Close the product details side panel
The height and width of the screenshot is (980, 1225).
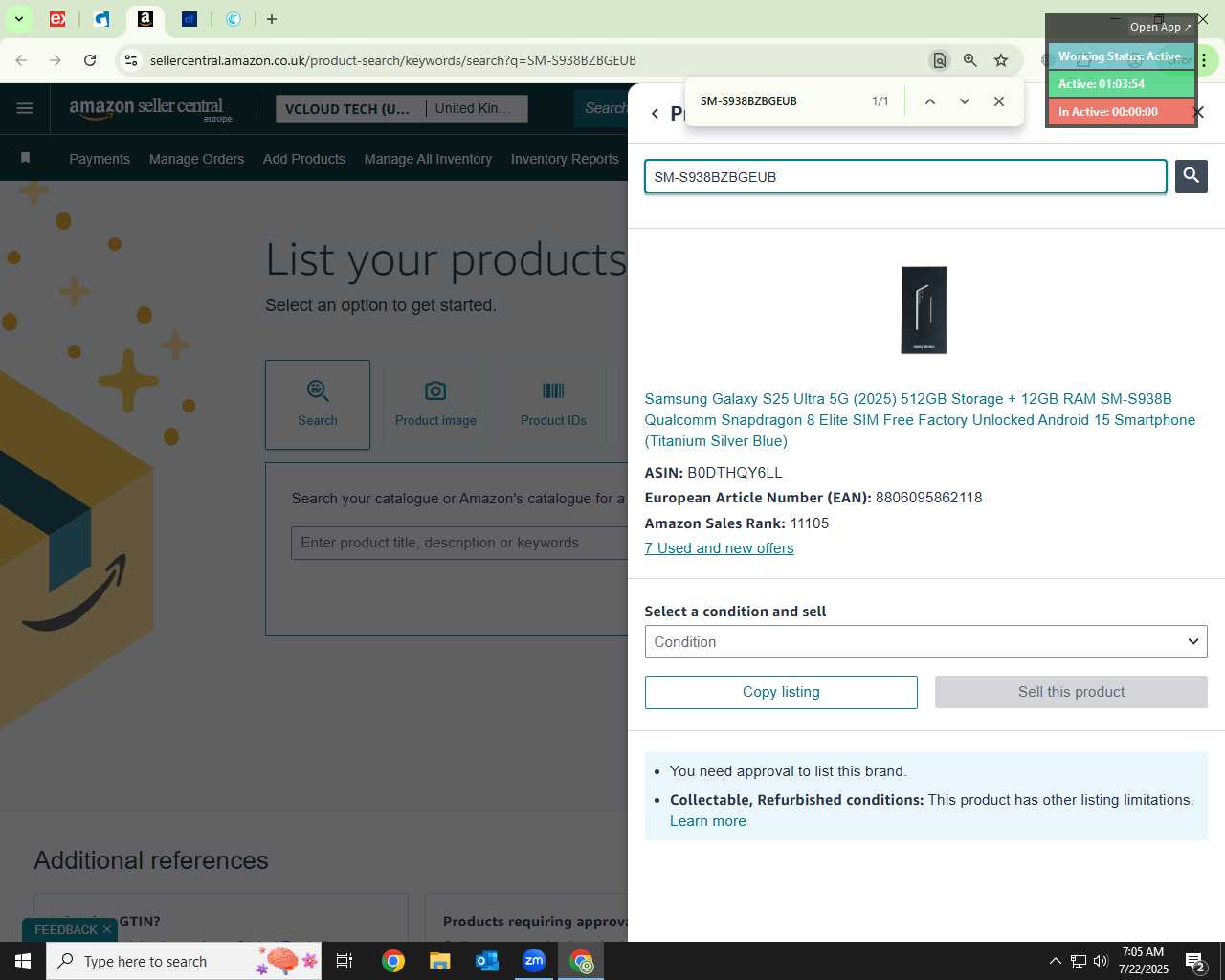pyautogui.click(x=1197, y=113)
